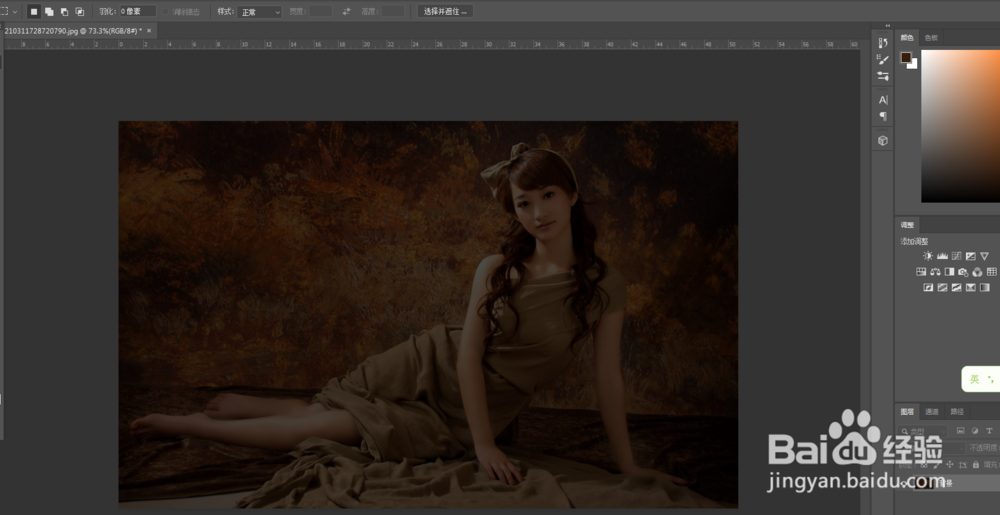The width and height of the screenshot is (1000, 515).
Task: Click the Select and Mask (选择并遮住) button
Action: 445,11
